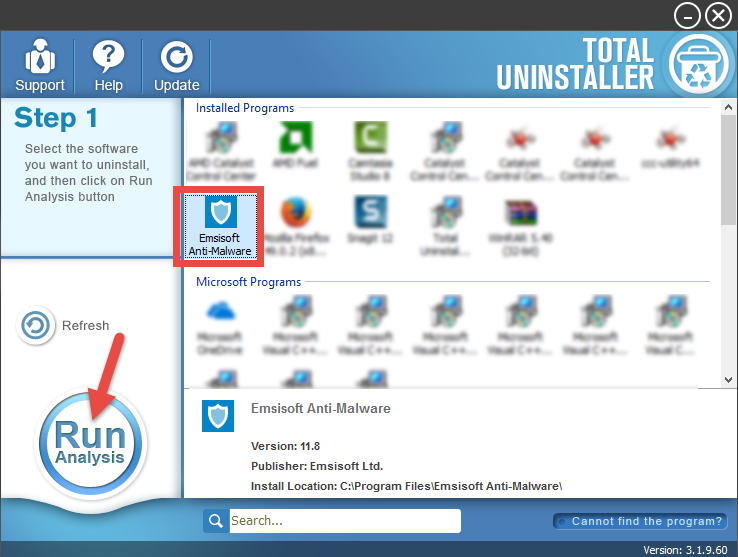This screenshot has width=738, height=557.
Task: Minimize the Total Uninstaller window
Action: [687, 16]
